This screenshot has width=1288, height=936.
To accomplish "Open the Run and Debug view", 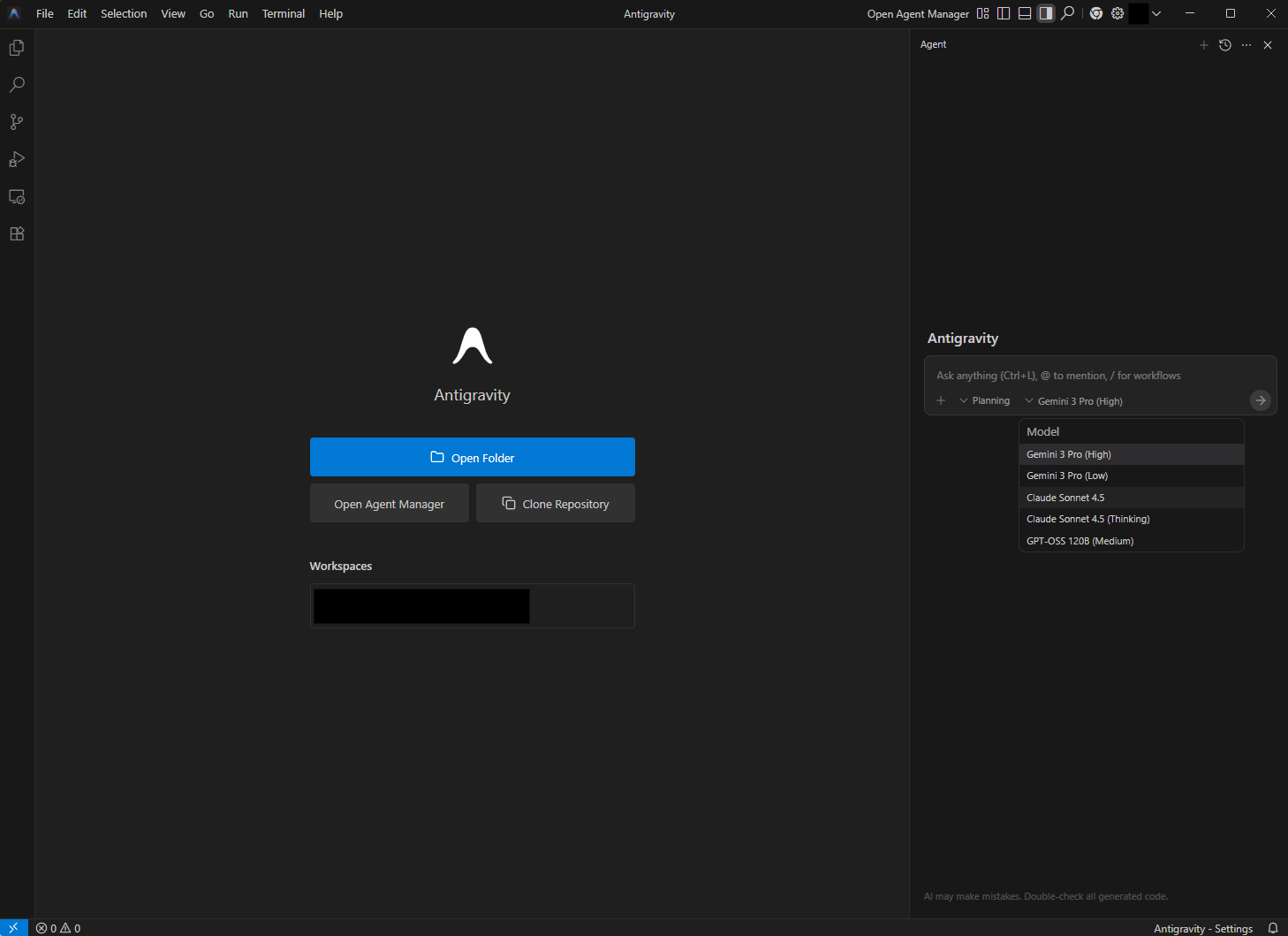I will pyautogui.click(x=17, y=159).
